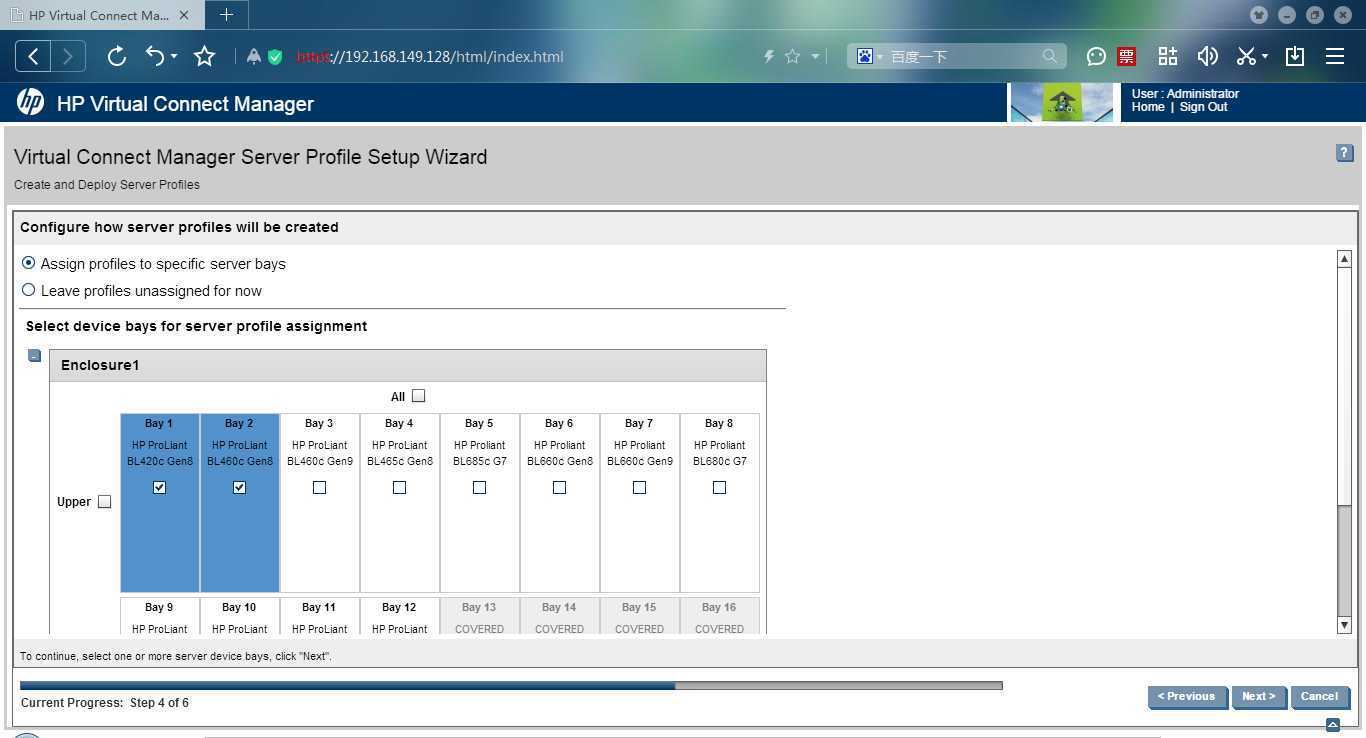The height and width of the screenshot is (738, 1366).
Task: Click the lightning speed-mode icon
Action: point(768,57)
